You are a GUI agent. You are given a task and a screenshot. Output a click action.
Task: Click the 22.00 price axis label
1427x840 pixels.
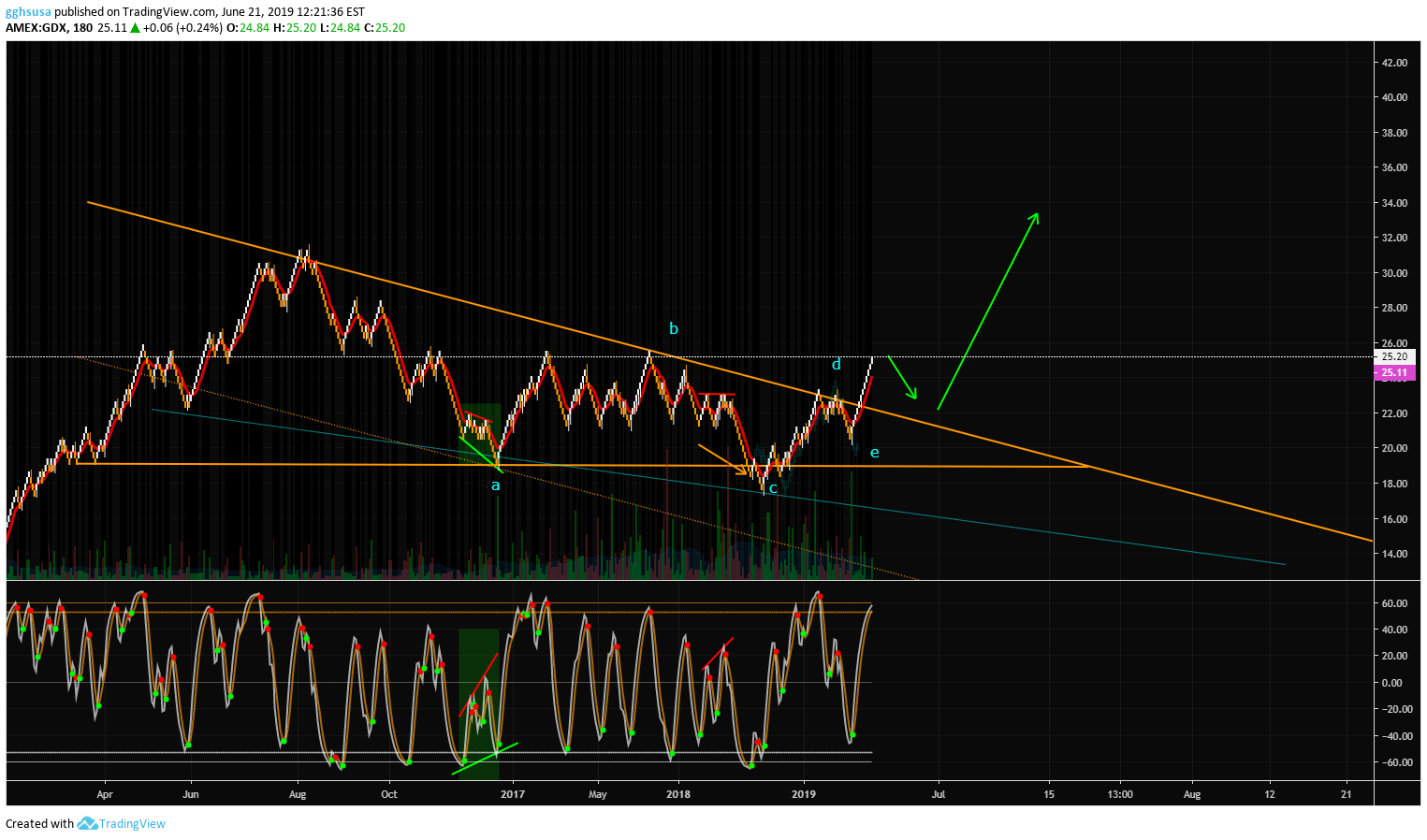pyautogui.click(x=1394, y=413)
